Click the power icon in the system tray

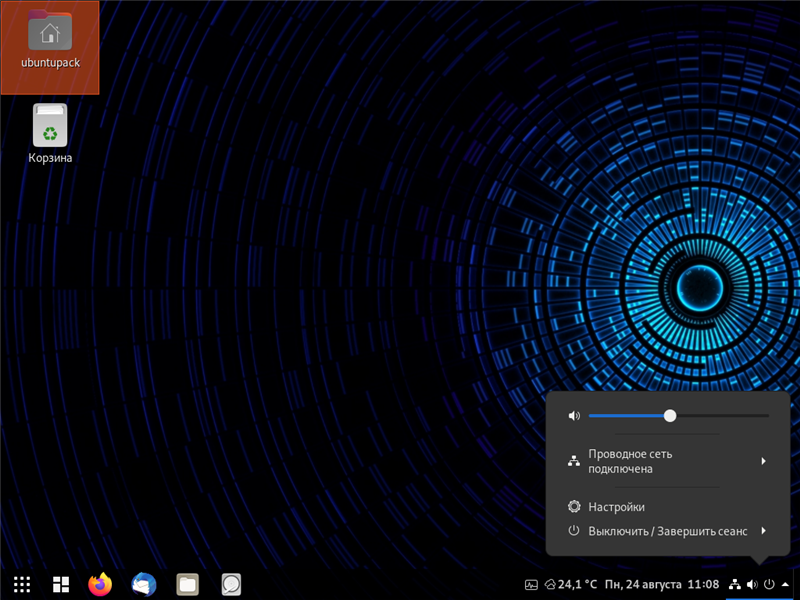(x=769, y=584)
